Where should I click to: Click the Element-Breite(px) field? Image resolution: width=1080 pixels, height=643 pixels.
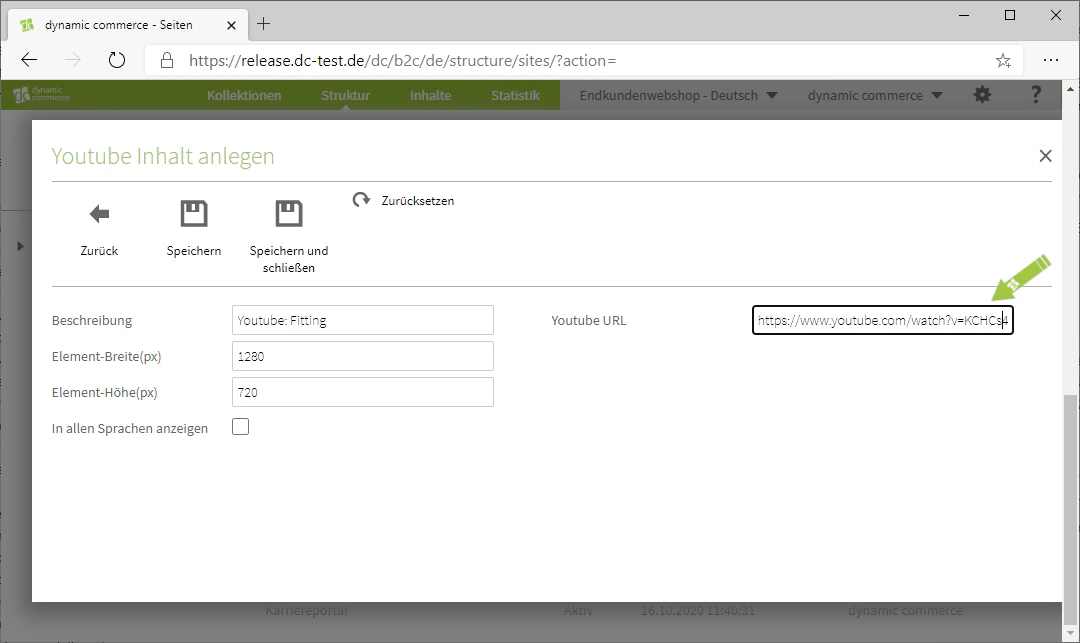(x=362, y=356)
